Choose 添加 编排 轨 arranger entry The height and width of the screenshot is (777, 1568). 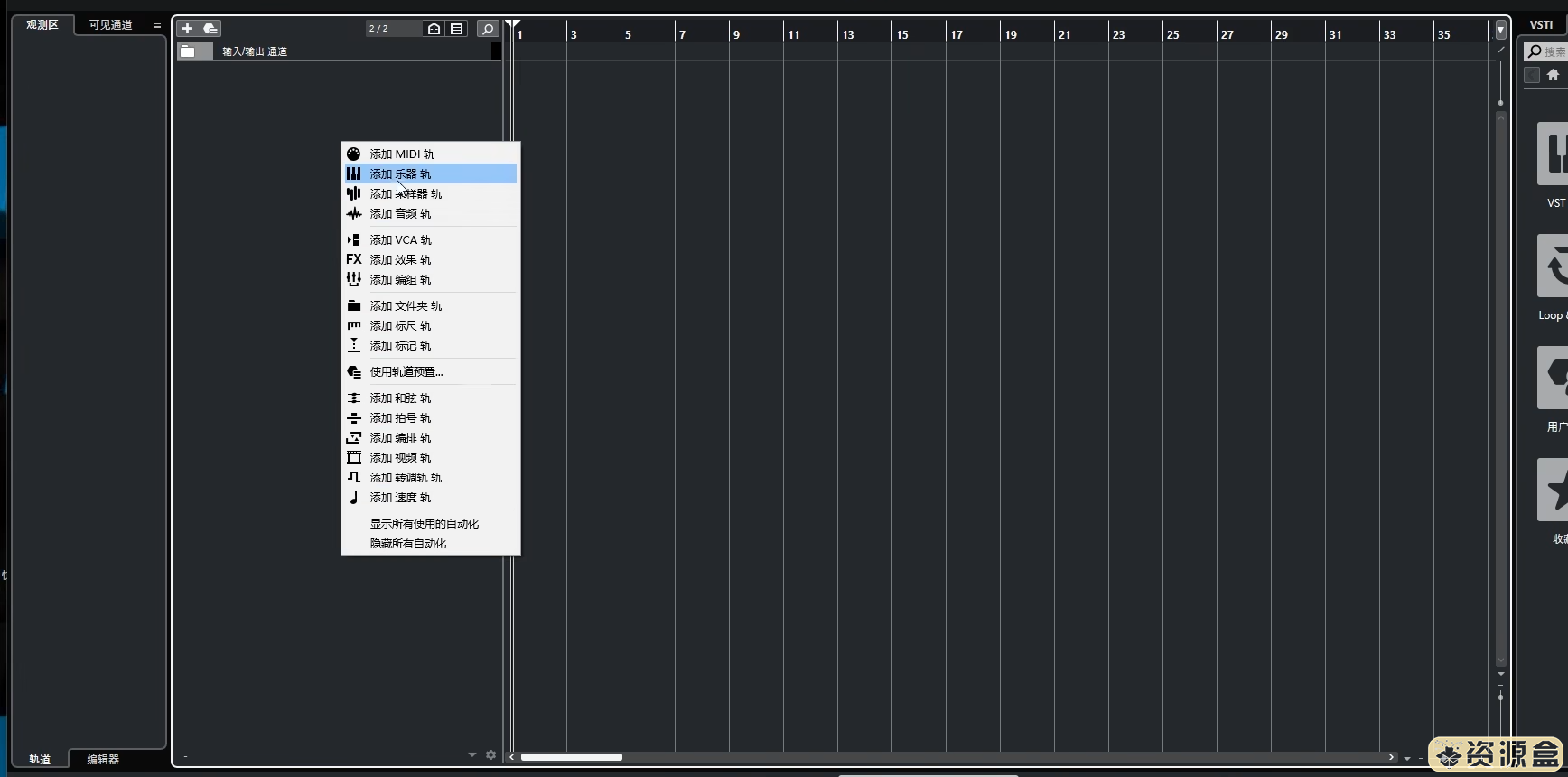click(430, 438)
